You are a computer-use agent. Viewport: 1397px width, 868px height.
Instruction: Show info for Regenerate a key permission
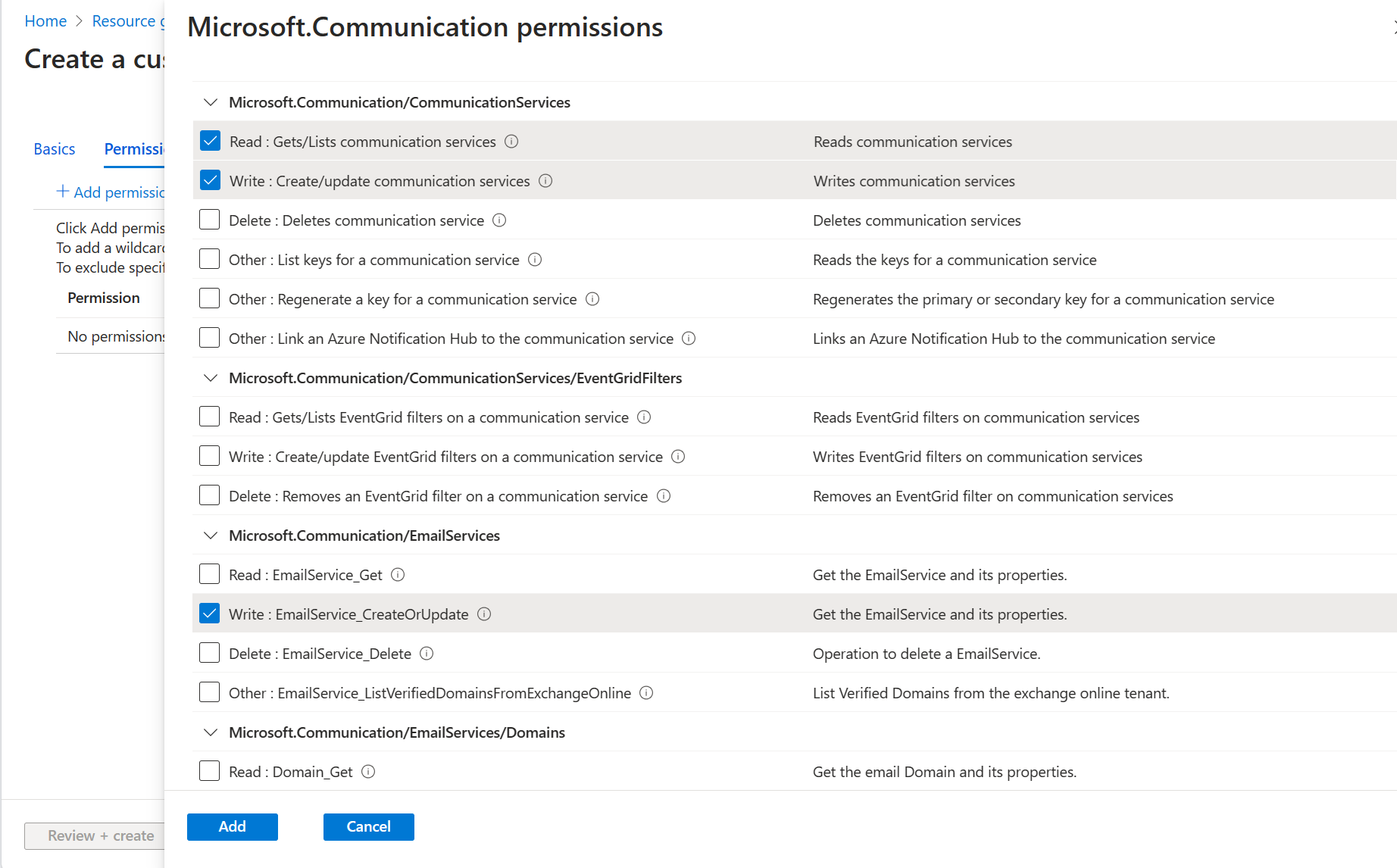(x=592, y=299)
